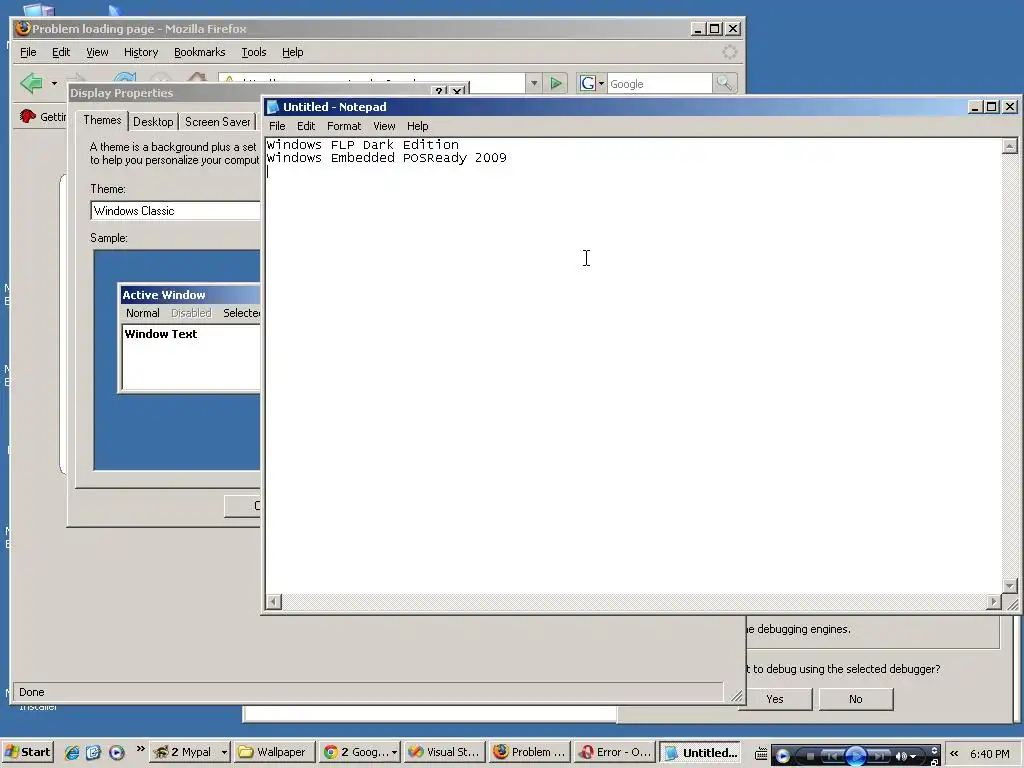Click the 'Windows FLP Dark Edition' text line

362,144
